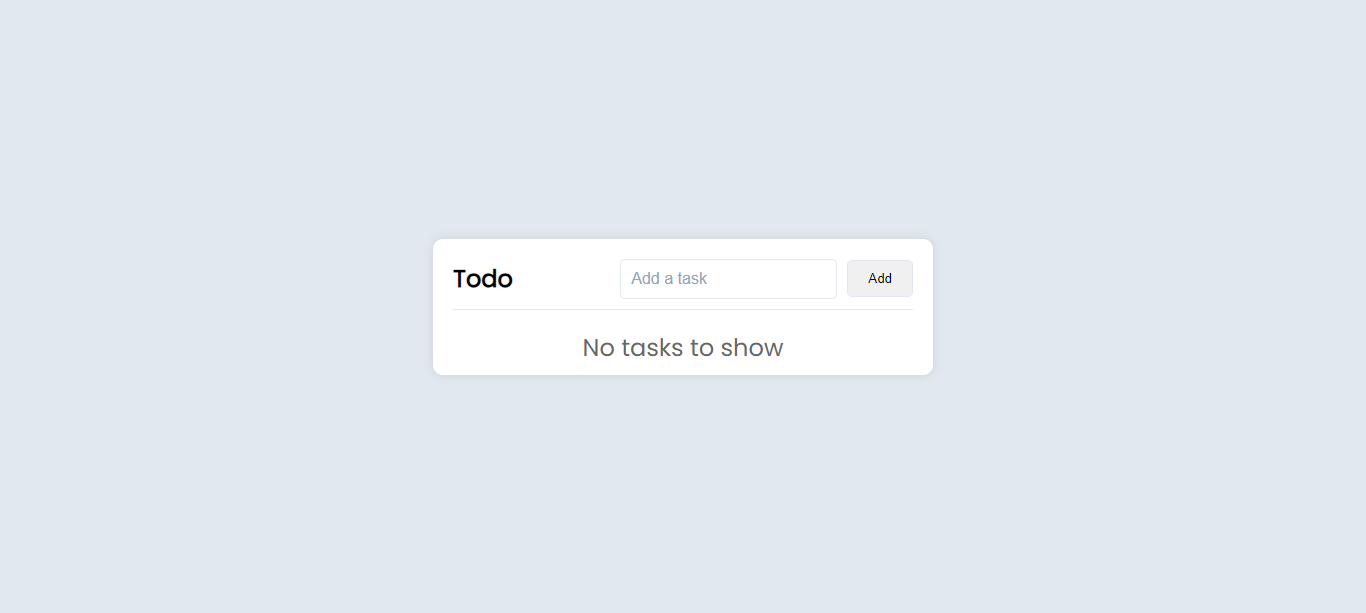1366x613 pixels.
Task: Click the letter "T" of the Todo title
Action: coord(460,279)
